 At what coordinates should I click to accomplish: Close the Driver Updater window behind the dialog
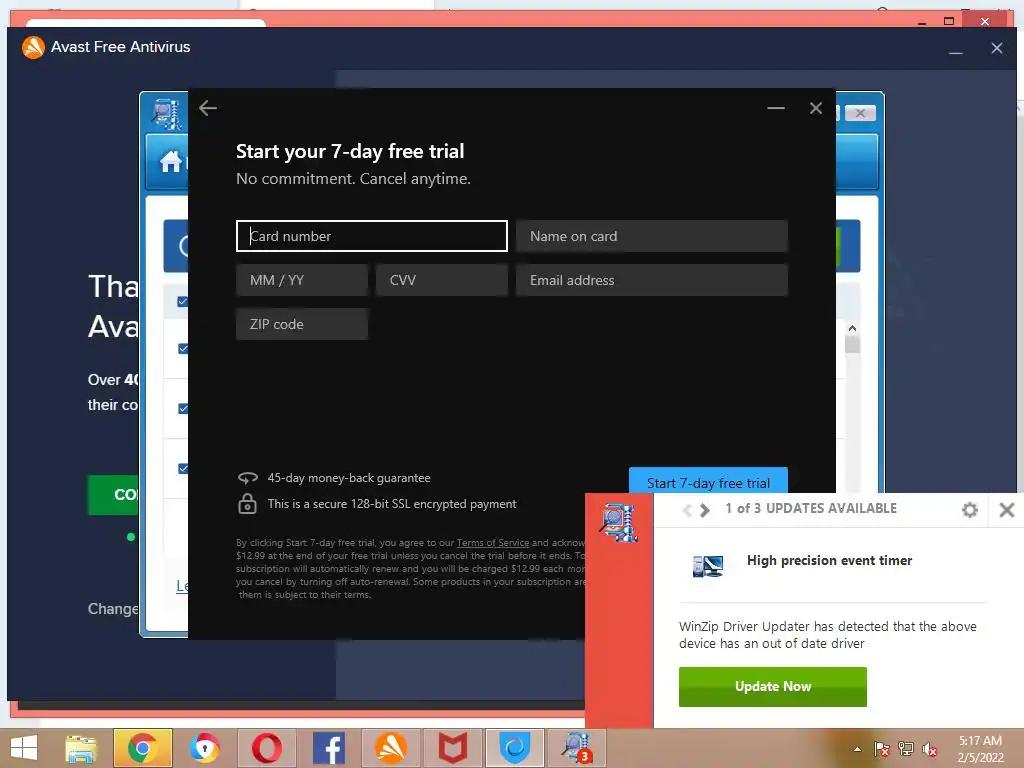[x=860, y=113]
